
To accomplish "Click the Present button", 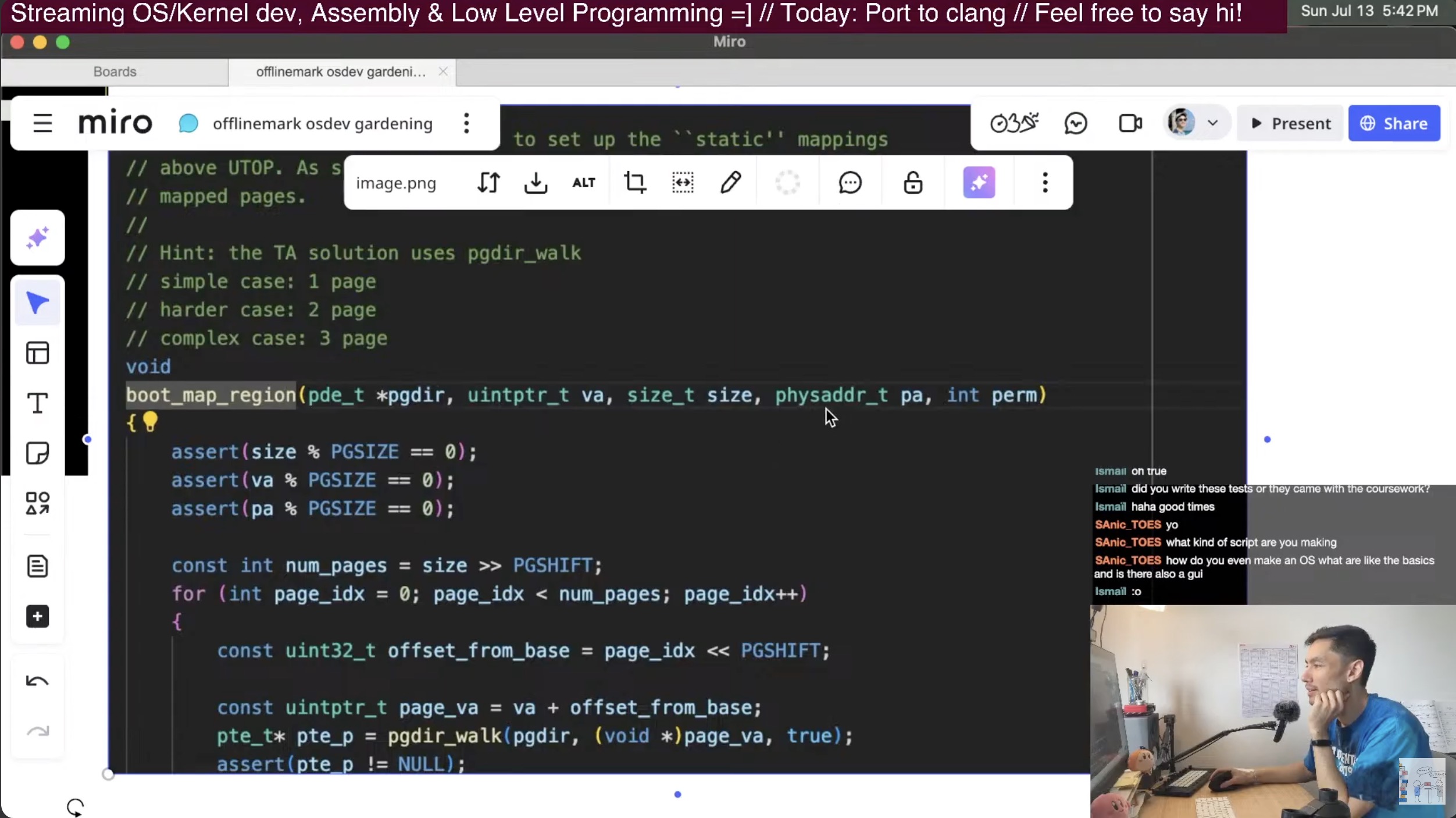I will (x=1290, y=123).
